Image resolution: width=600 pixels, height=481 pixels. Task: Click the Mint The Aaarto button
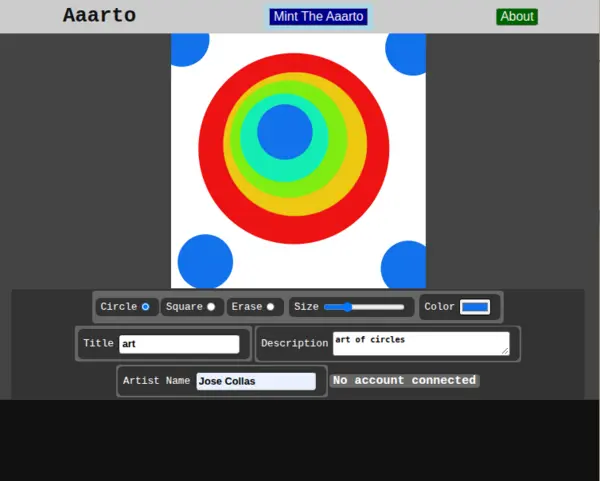[318, 16]
